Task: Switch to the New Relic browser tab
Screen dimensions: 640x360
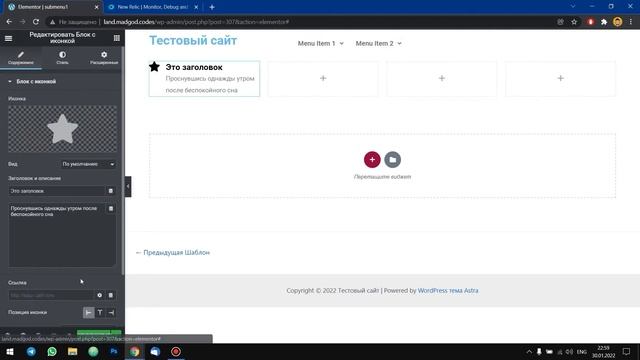Action: (x=152, y=7)
